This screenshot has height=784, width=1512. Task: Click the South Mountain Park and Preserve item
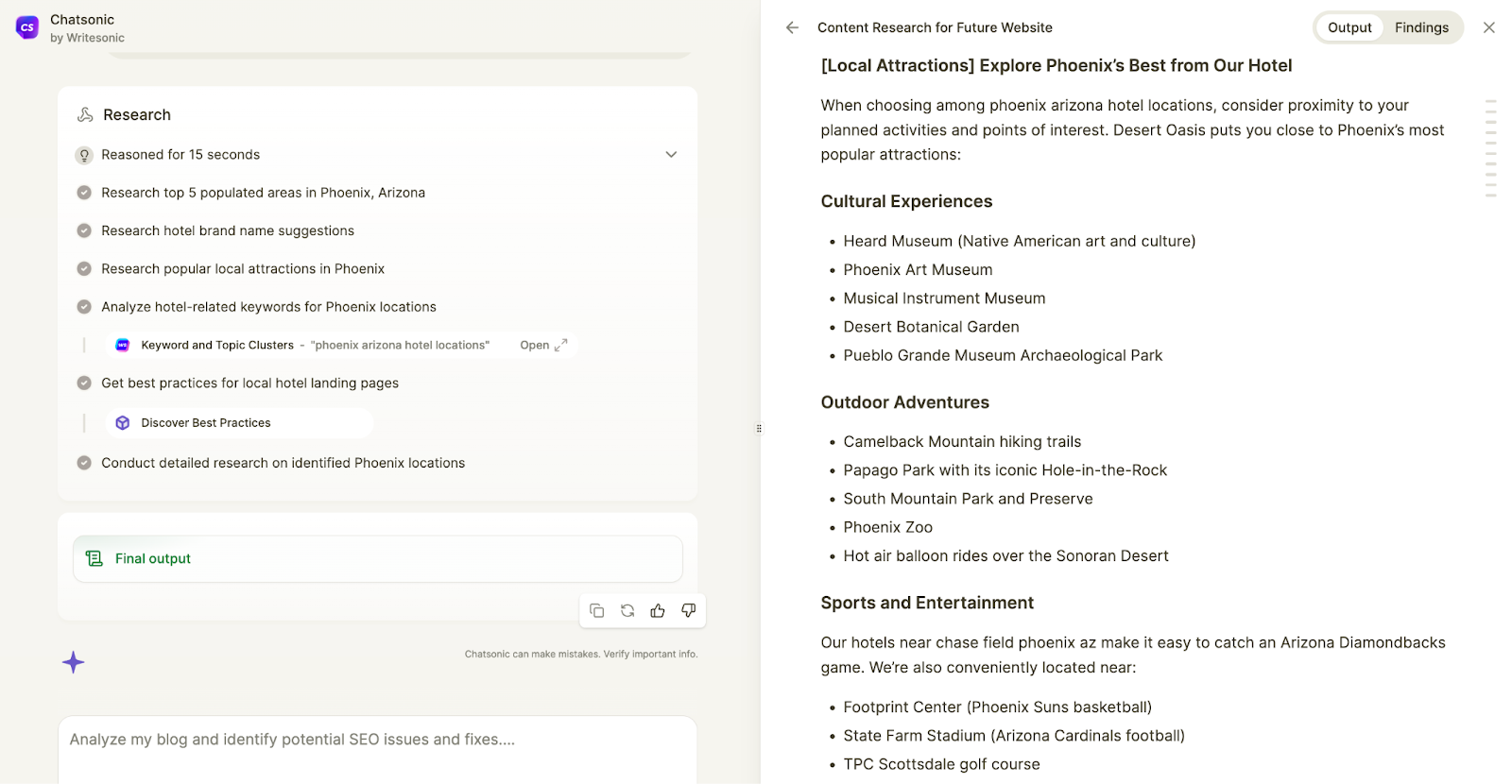(968, 499)
